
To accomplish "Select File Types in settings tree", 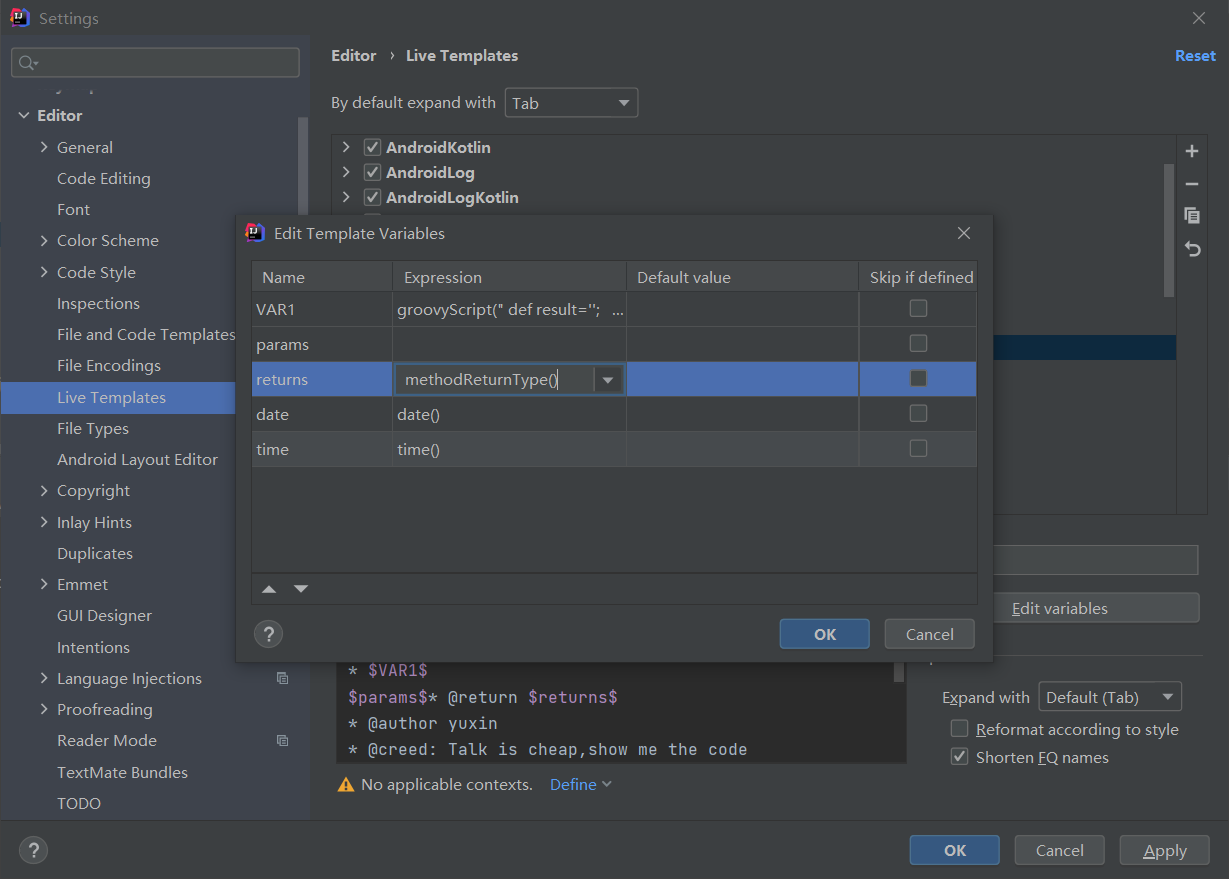I will click(x=93, y=429).
